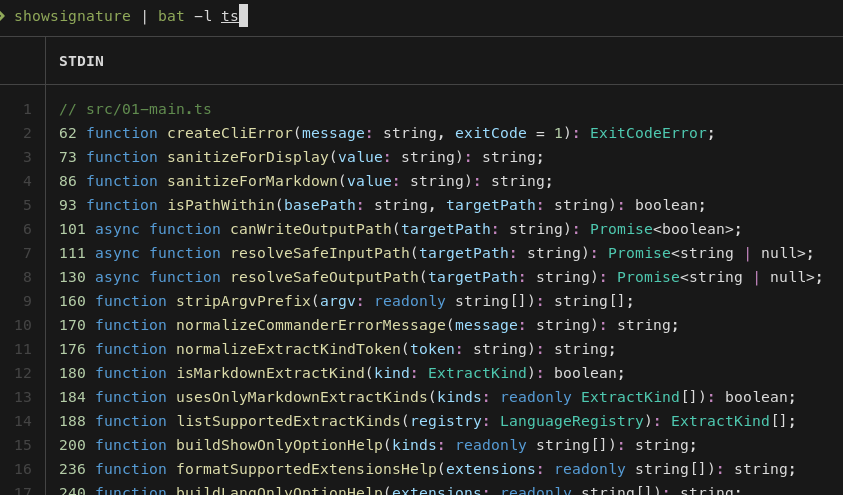843x495 pixels.
Task: Click the '// src/01-main.ts' comment line
Action: point(135,109)
